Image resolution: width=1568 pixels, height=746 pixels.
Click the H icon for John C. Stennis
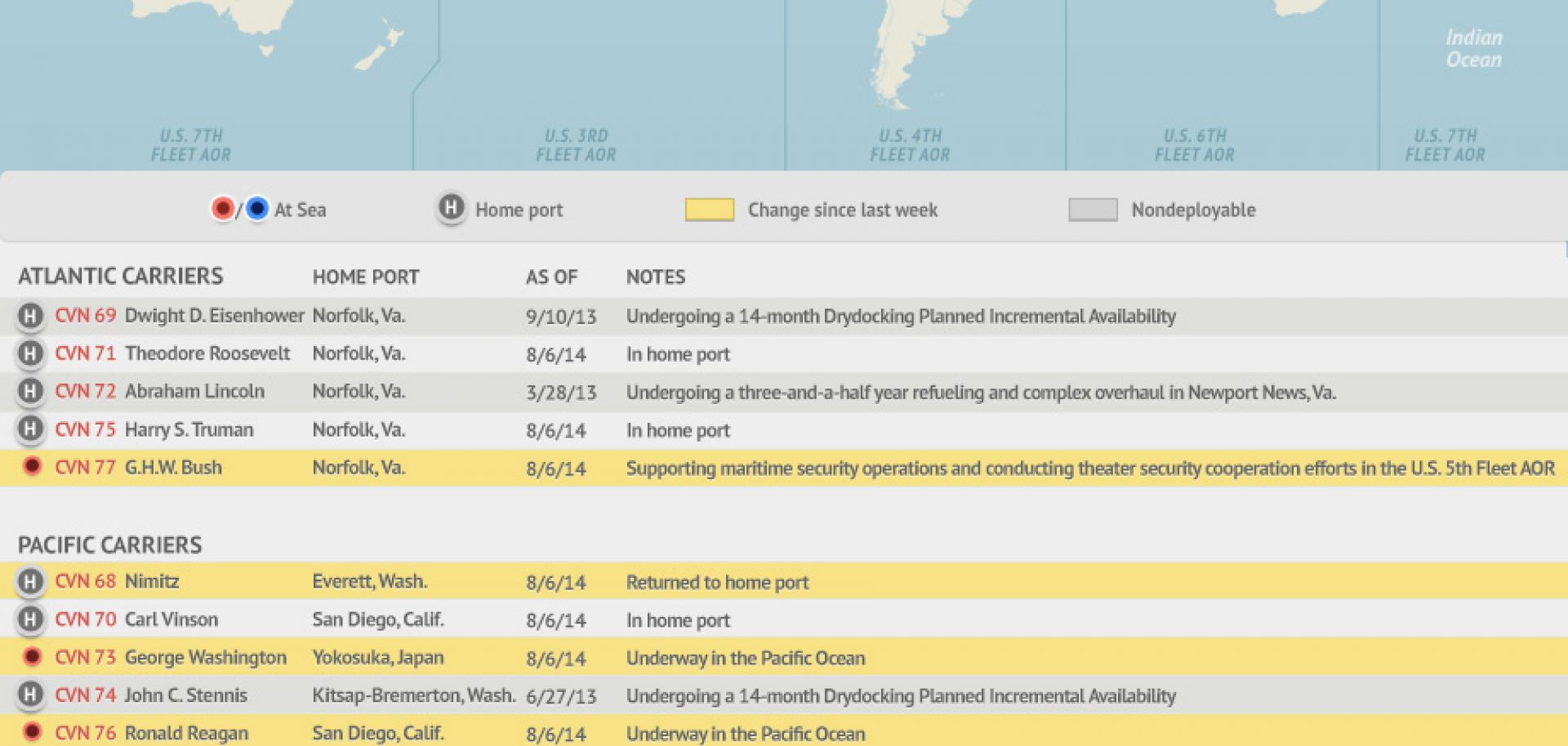click(30, 695)
